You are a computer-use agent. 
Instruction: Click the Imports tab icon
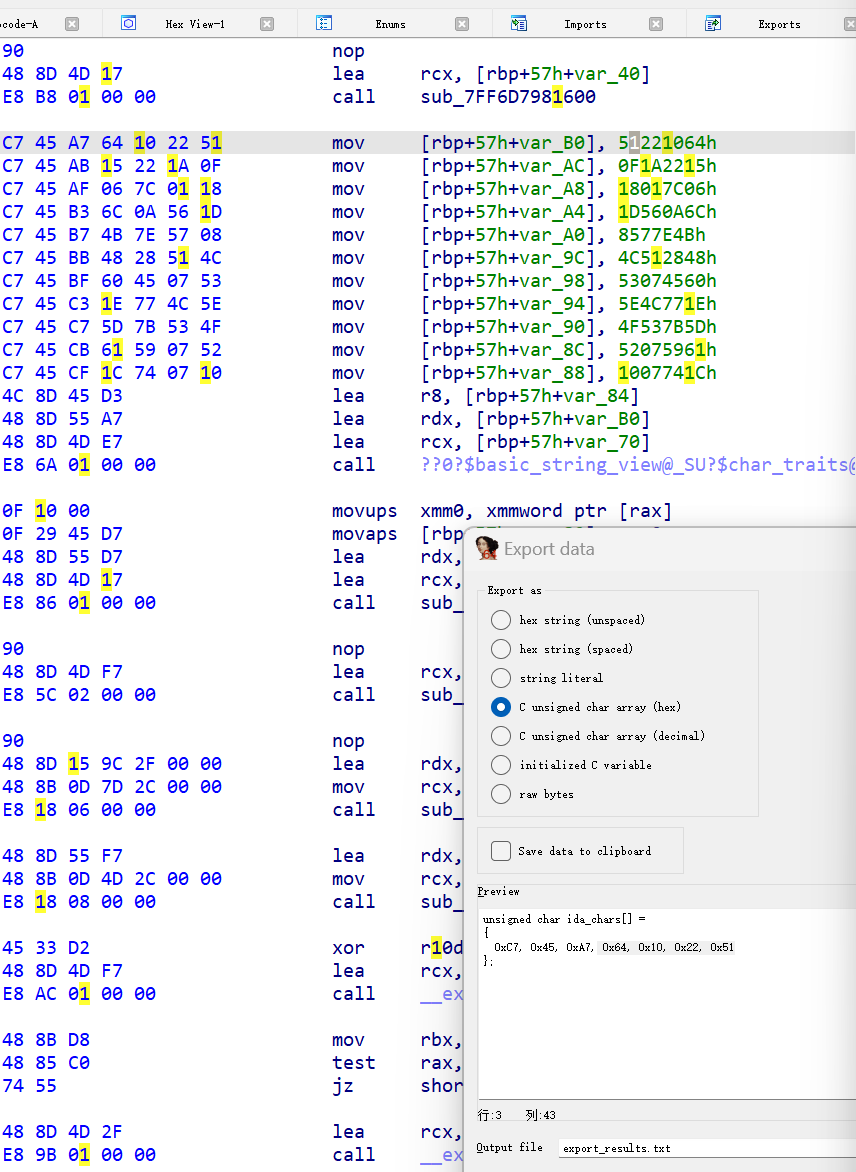pyautogui.click(x=518, y=23)
